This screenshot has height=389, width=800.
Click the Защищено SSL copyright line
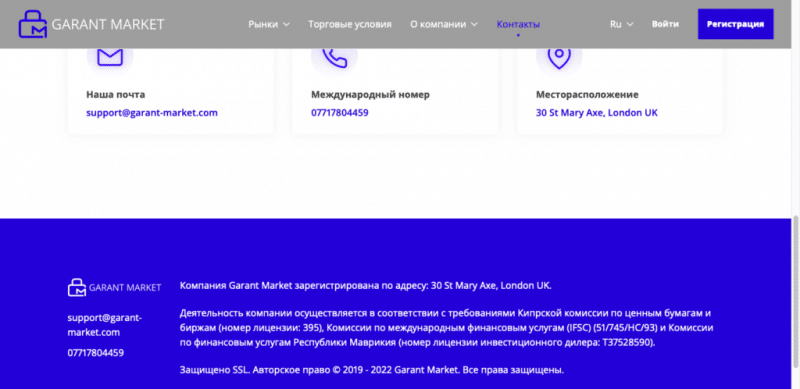[x=372, y=370]
